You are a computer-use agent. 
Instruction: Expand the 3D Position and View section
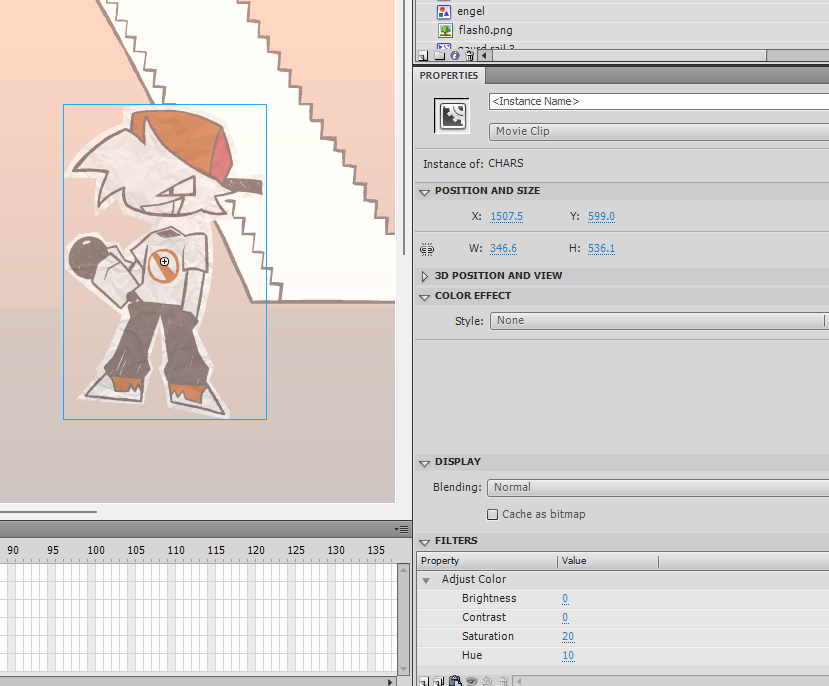coord(424,276)
